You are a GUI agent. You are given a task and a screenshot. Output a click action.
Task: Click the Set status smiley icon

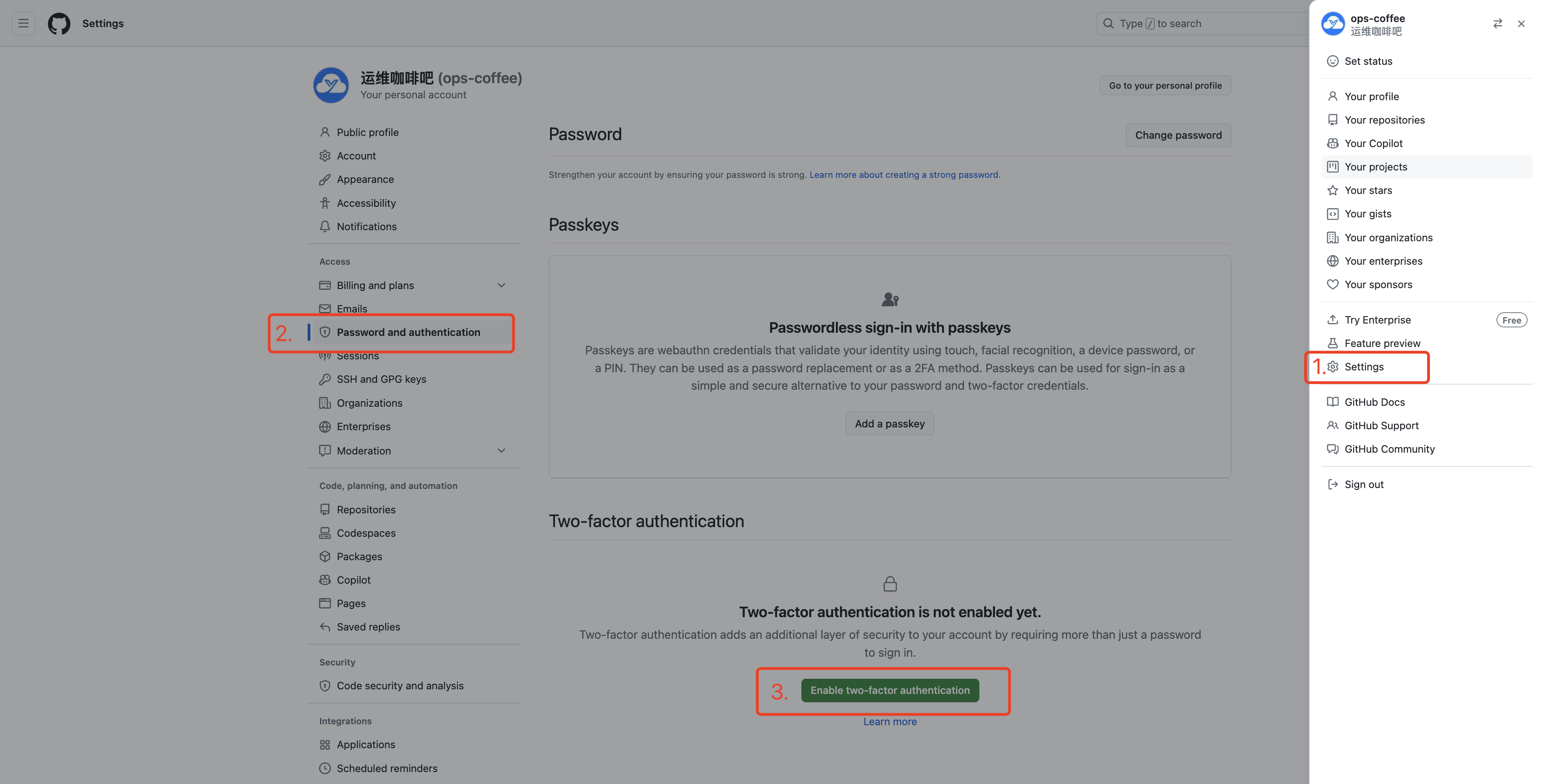point(1332,61)
